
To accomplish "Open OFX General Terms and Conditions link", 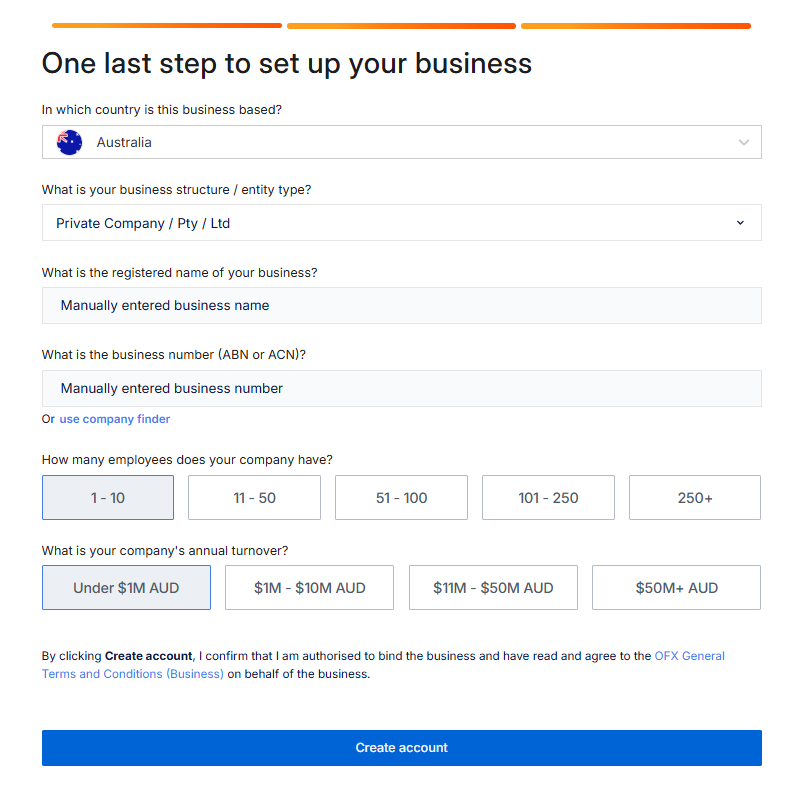I will click(x=689, y=656).
